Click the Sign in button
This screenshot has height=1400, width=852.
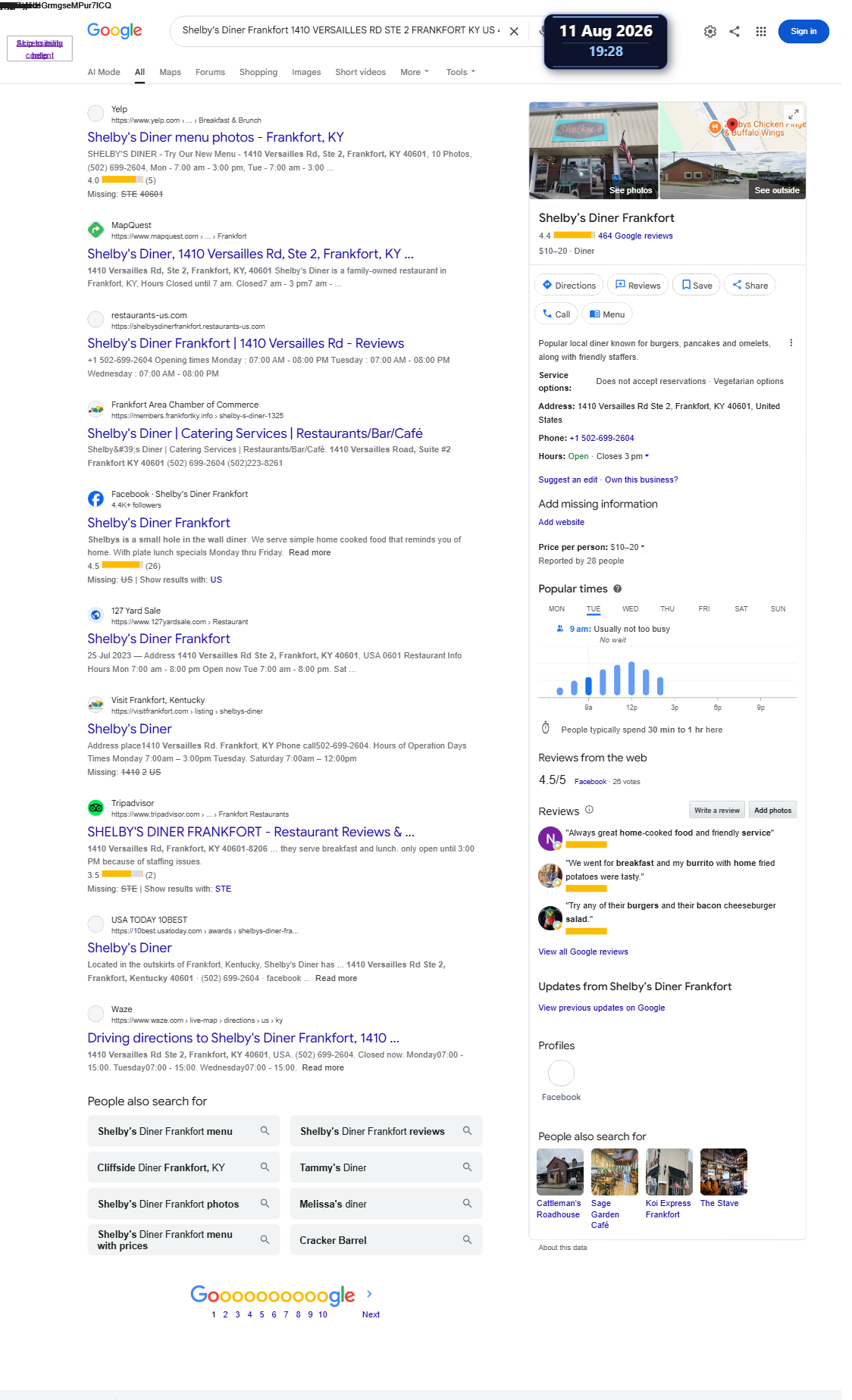tap(803, 32)
